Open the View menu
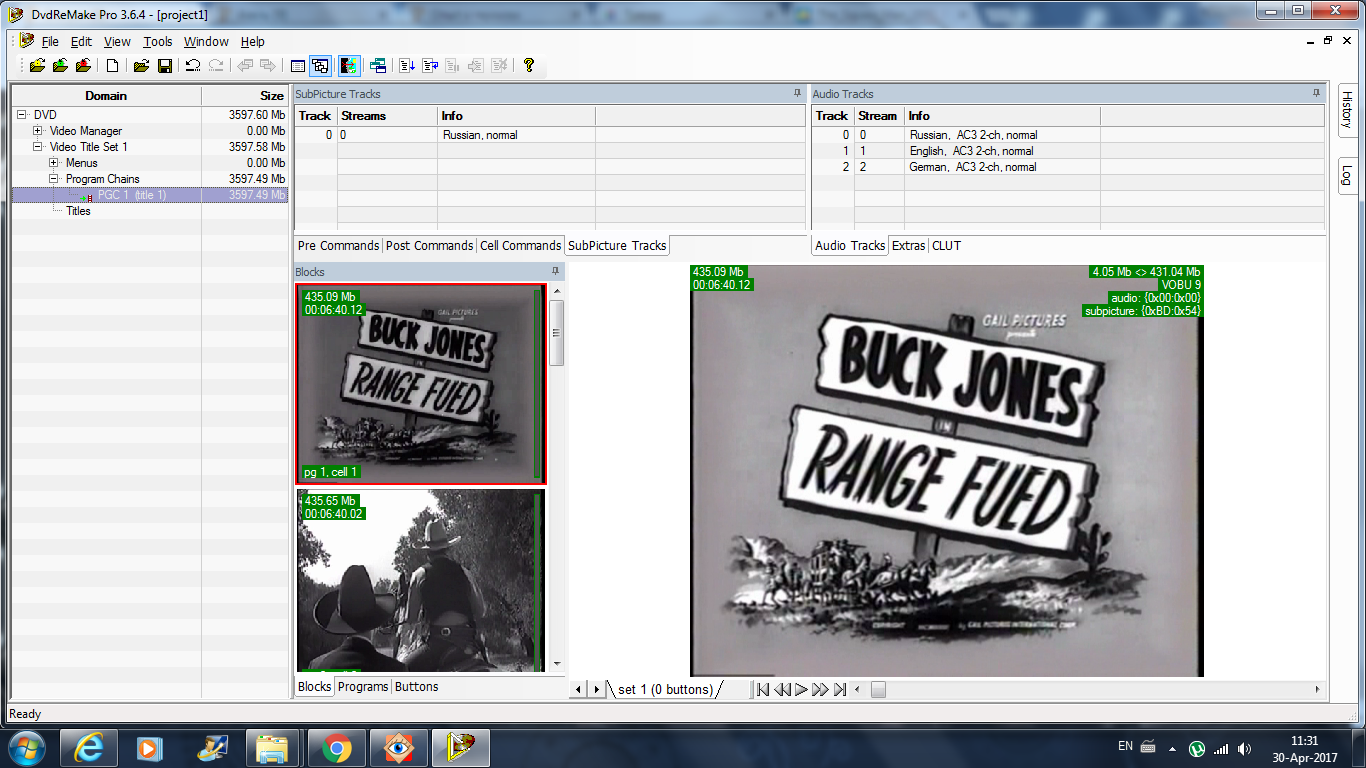Viewport: 1366px width, 768px height. point(117,42)
